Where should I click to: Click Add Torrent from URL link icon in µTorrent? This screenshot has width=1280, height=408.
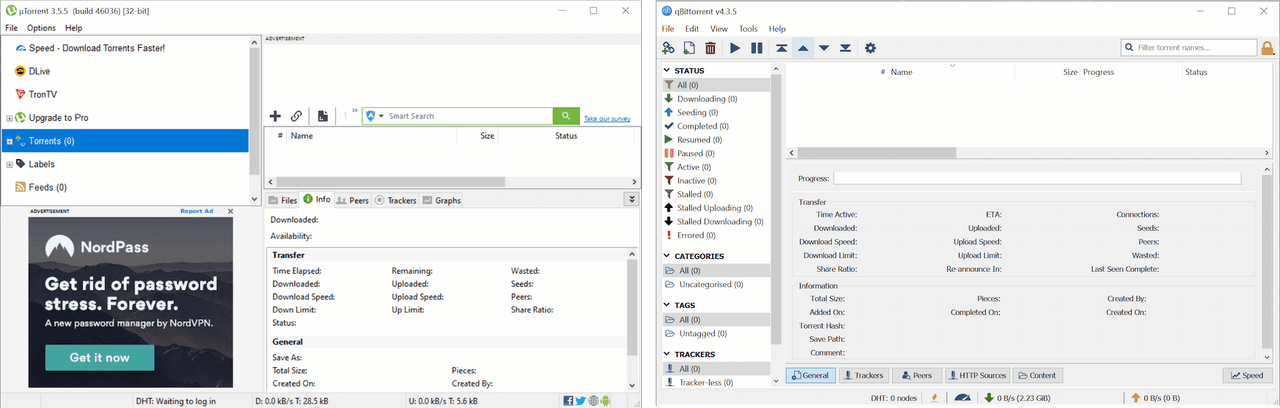297,116
